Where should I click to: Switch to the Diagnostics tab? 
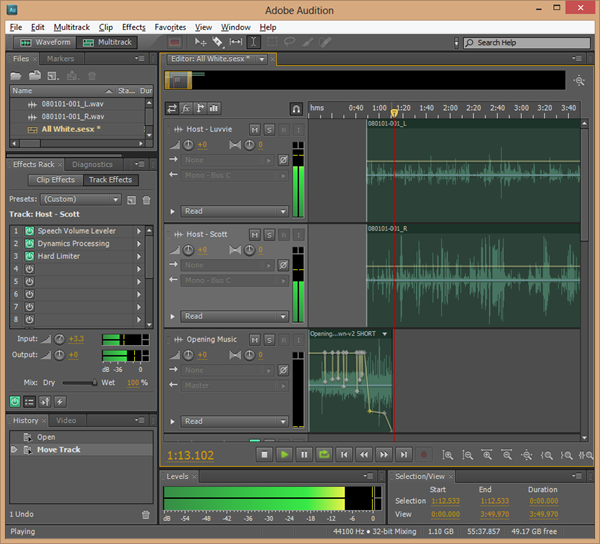point(93,165)
